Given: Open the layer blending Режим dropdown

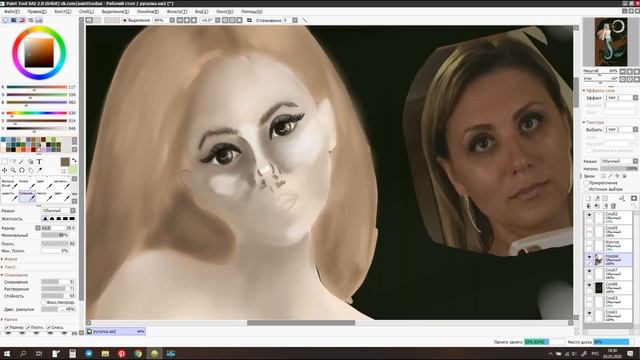Looking at the screenshot, I should coord(619,161).
